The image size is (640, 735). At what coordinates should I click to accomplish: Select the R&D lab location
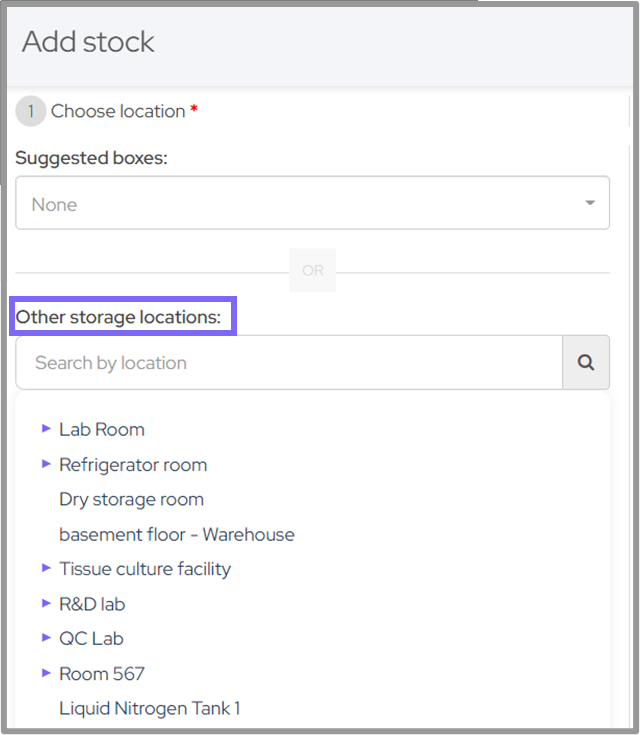(92, 604)
